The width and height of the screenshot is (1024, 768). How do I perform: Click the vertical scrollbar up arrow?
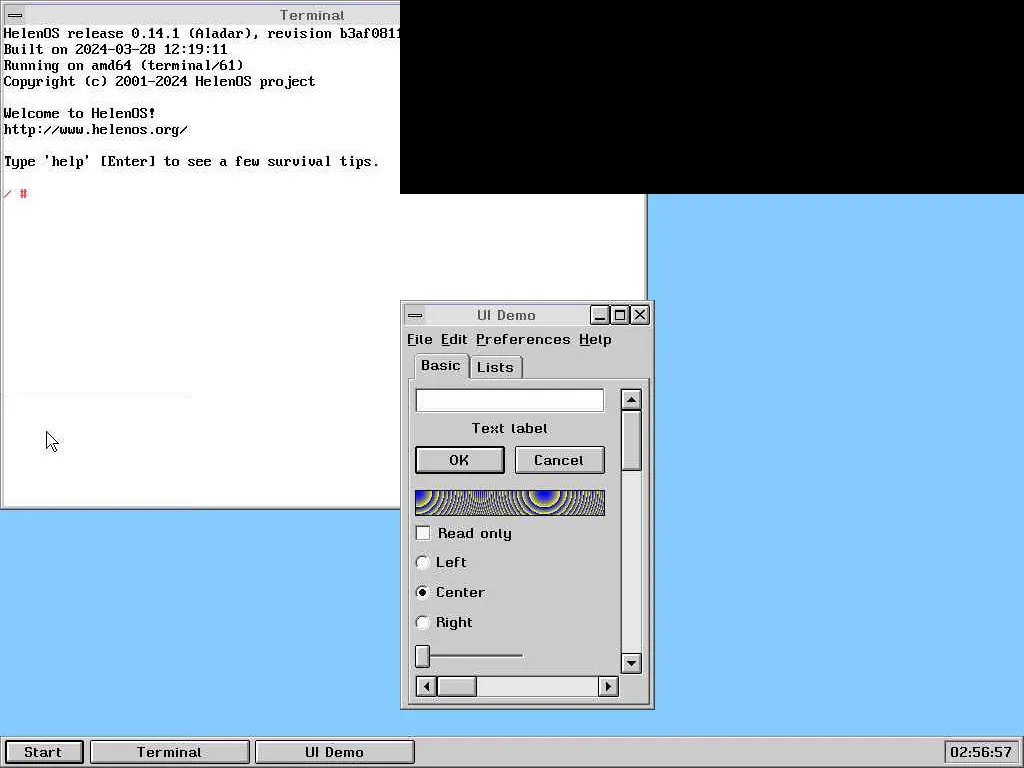point(631,400)
